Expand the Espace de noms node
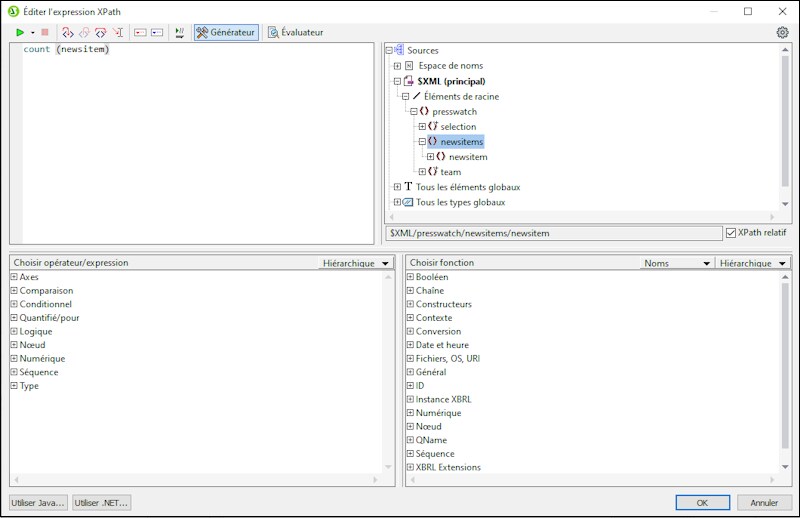The width and height of the screenshot is (800, 518). click(x=397, y=66)
